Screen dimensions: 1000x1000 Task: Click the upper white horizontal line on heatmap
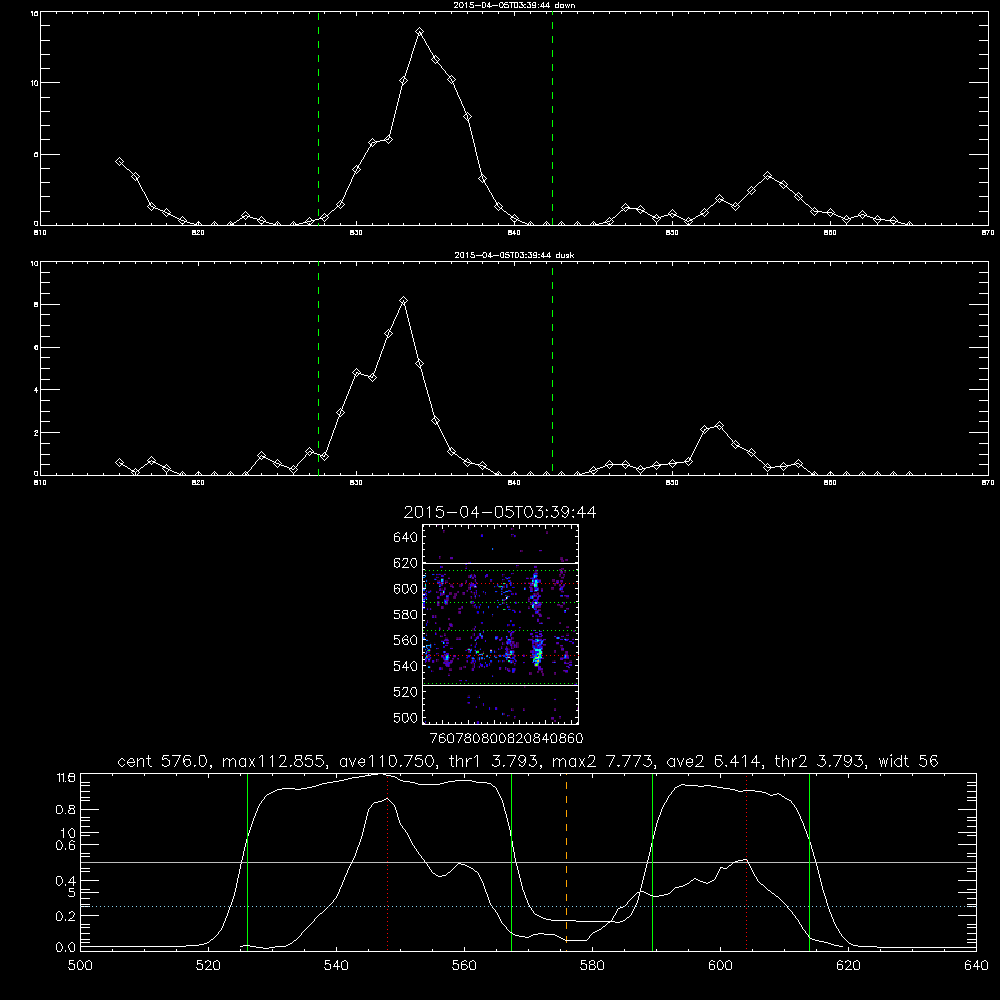[x=501, y=563]
